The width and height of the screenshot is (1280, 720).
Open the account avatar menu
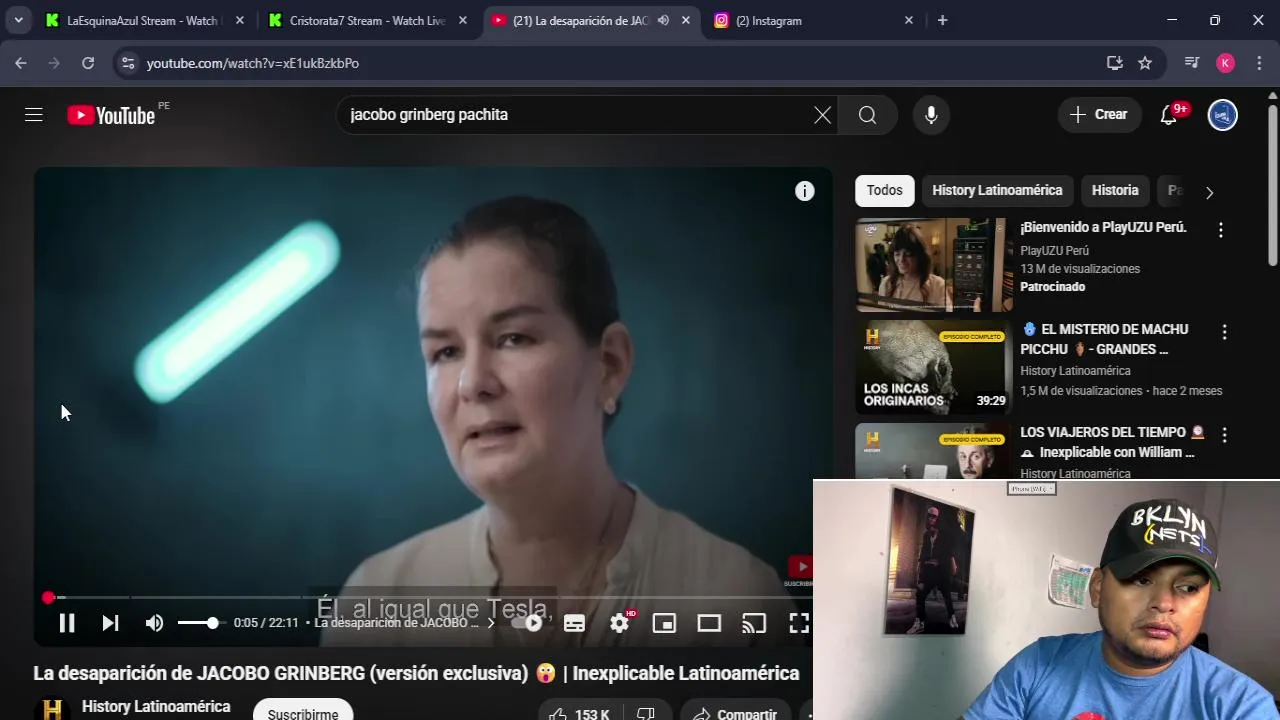coord(1222,115)
